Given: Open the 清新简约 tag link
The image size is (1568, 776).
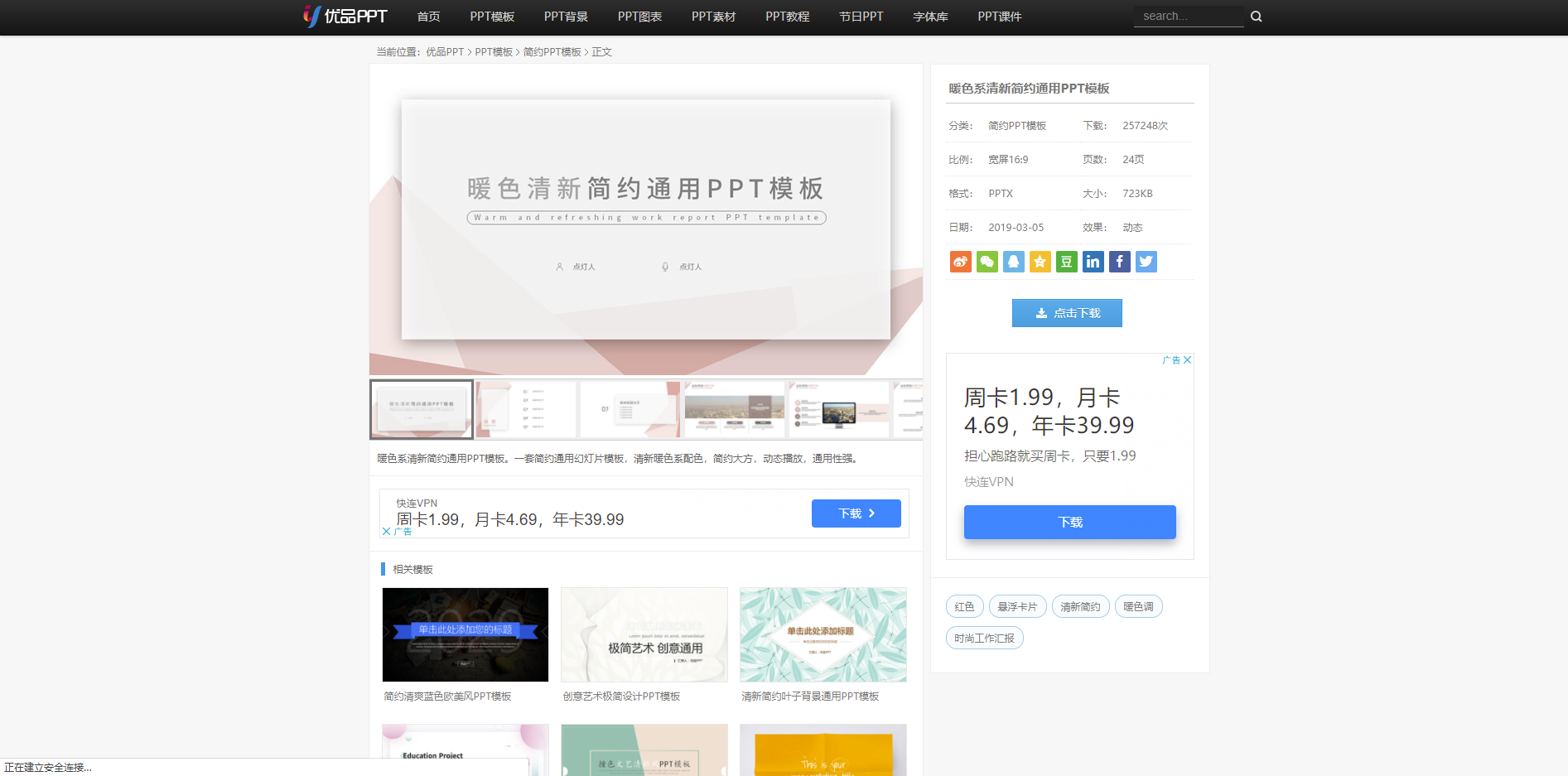Looking at the screenshot, I should click(x=1080, y=605).
